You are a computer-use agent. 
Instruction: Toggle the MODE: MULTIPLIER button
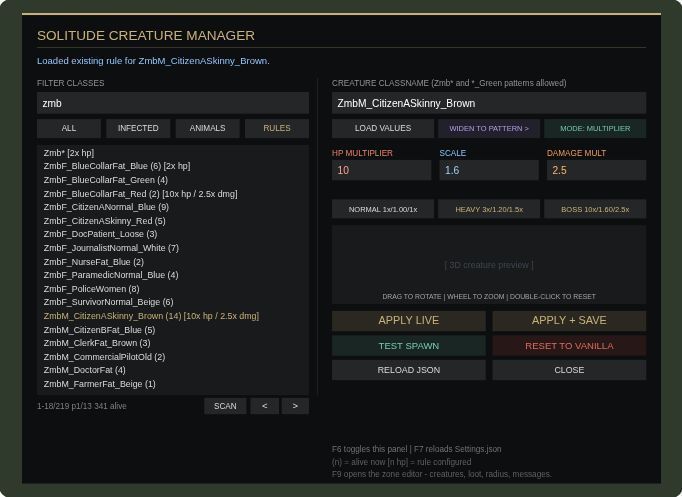(x=595, y=128)
